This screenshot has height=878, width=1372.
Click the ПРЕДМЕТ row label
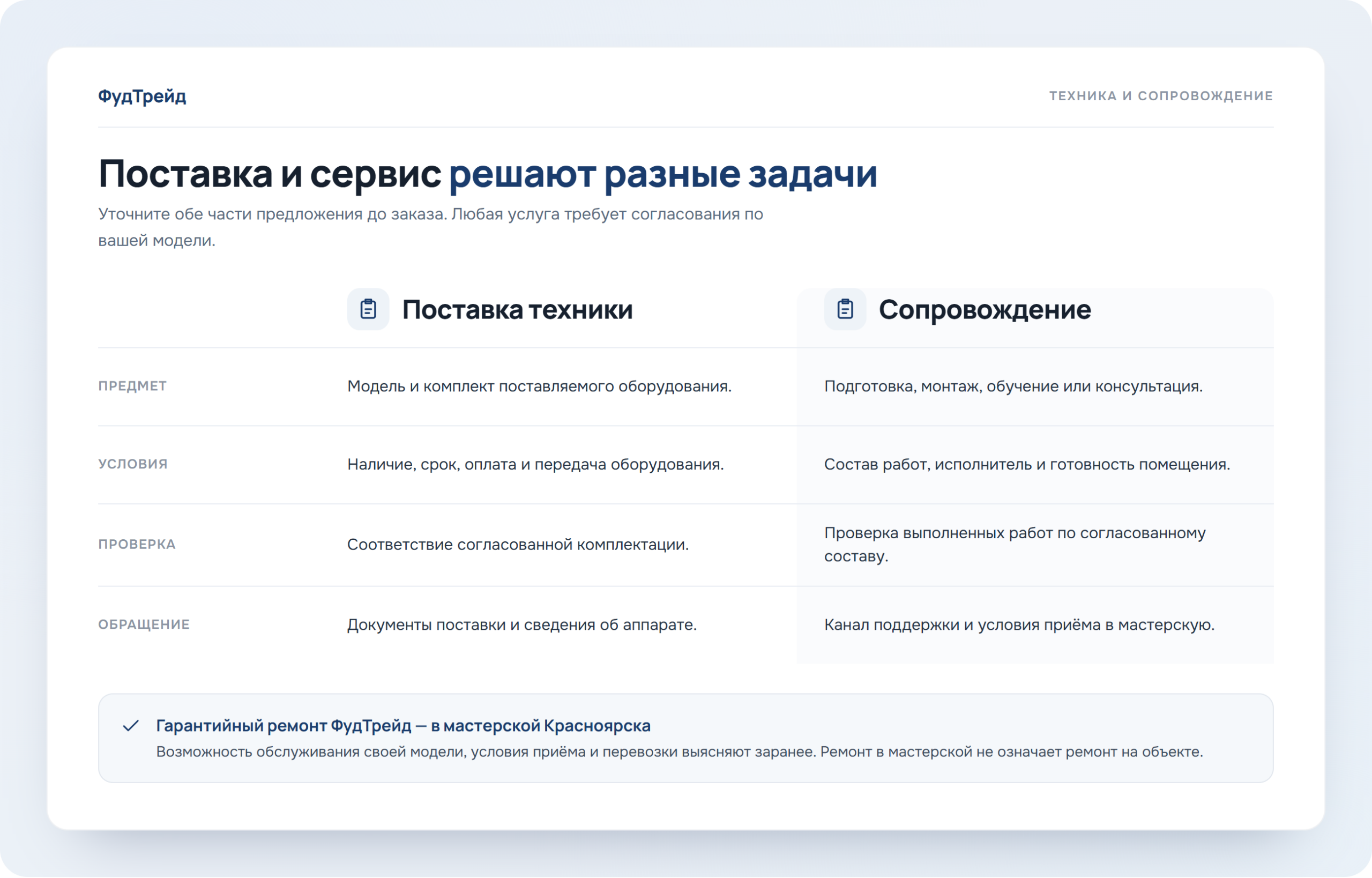point(132,386)
